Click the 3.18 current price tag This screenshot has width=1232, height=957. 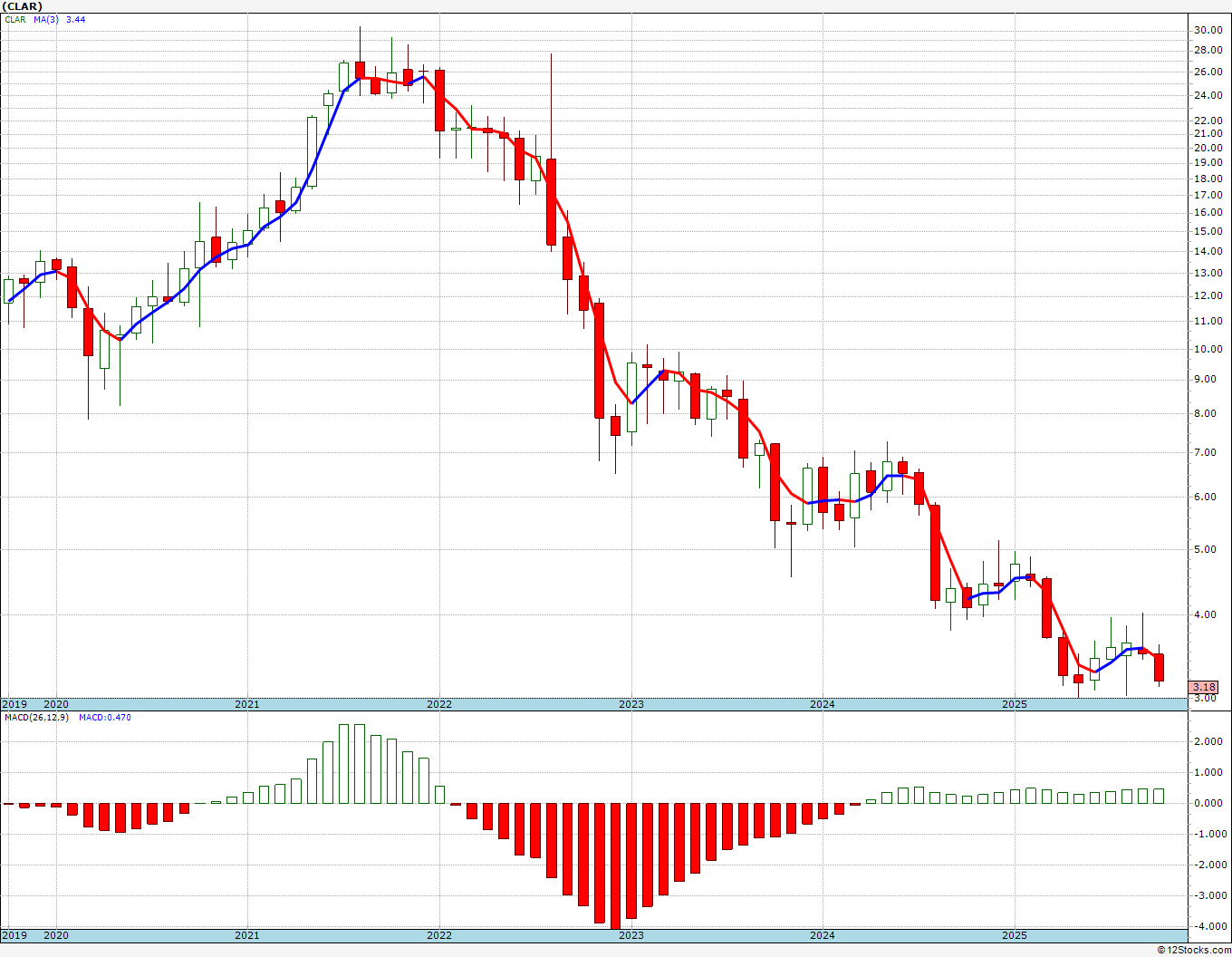point(1204,688)
